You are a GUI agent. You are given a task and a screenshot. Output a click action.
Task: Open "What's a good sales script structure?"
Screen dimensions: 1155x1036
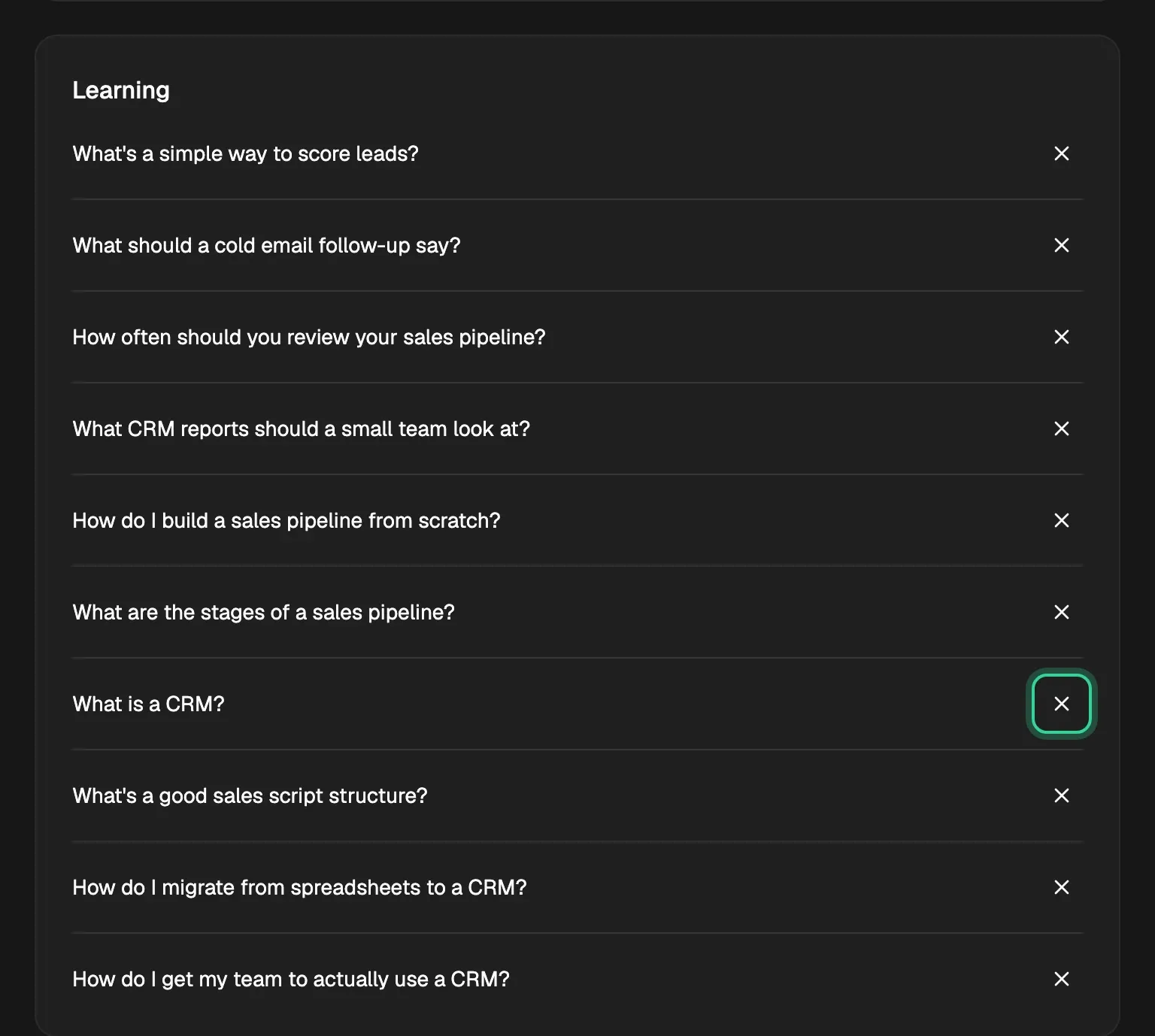[250, 795]
